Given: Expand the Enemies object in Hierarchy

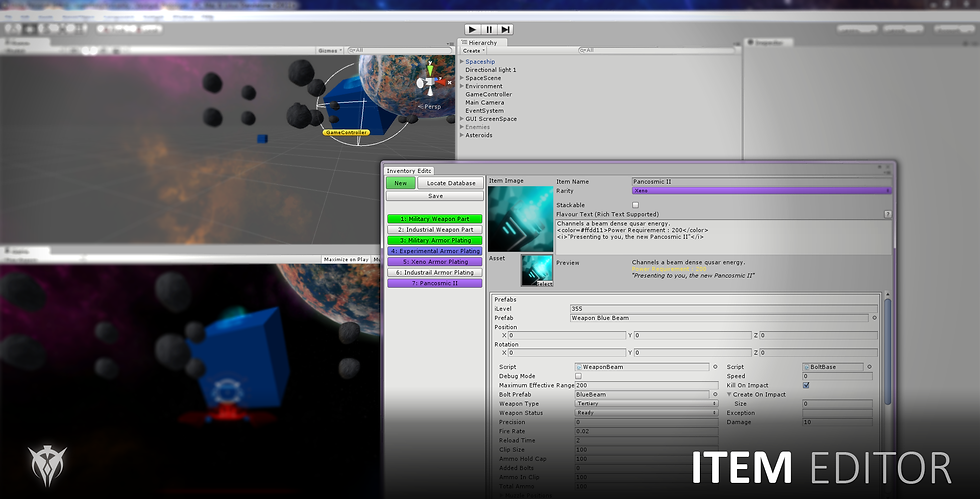Looking at the screenshot, I should [462, 127].
